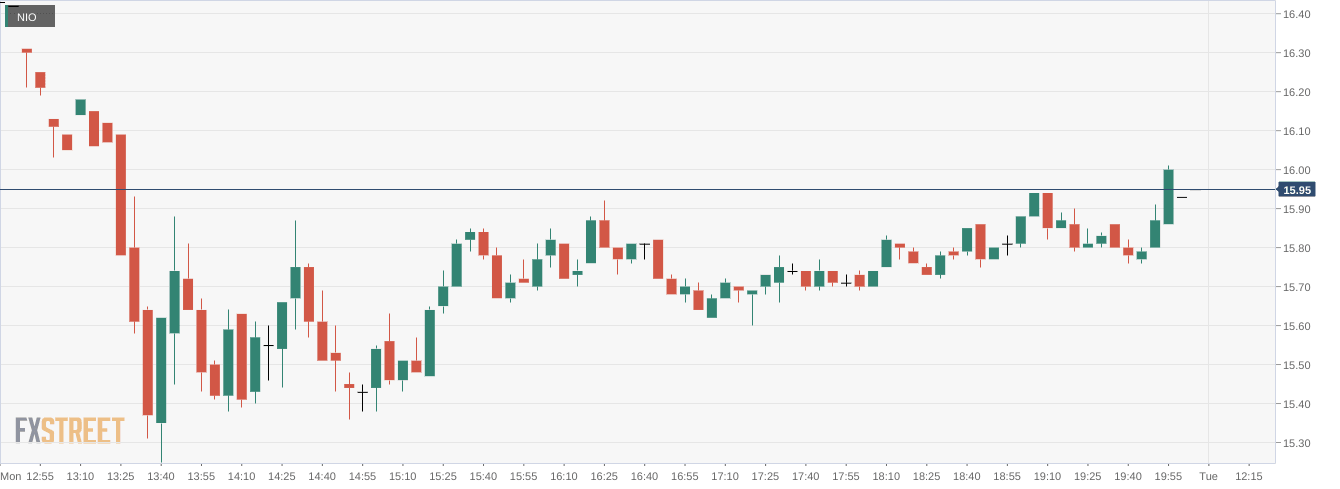Select the 19:55 time axis marker

(x=1168, y=476)
